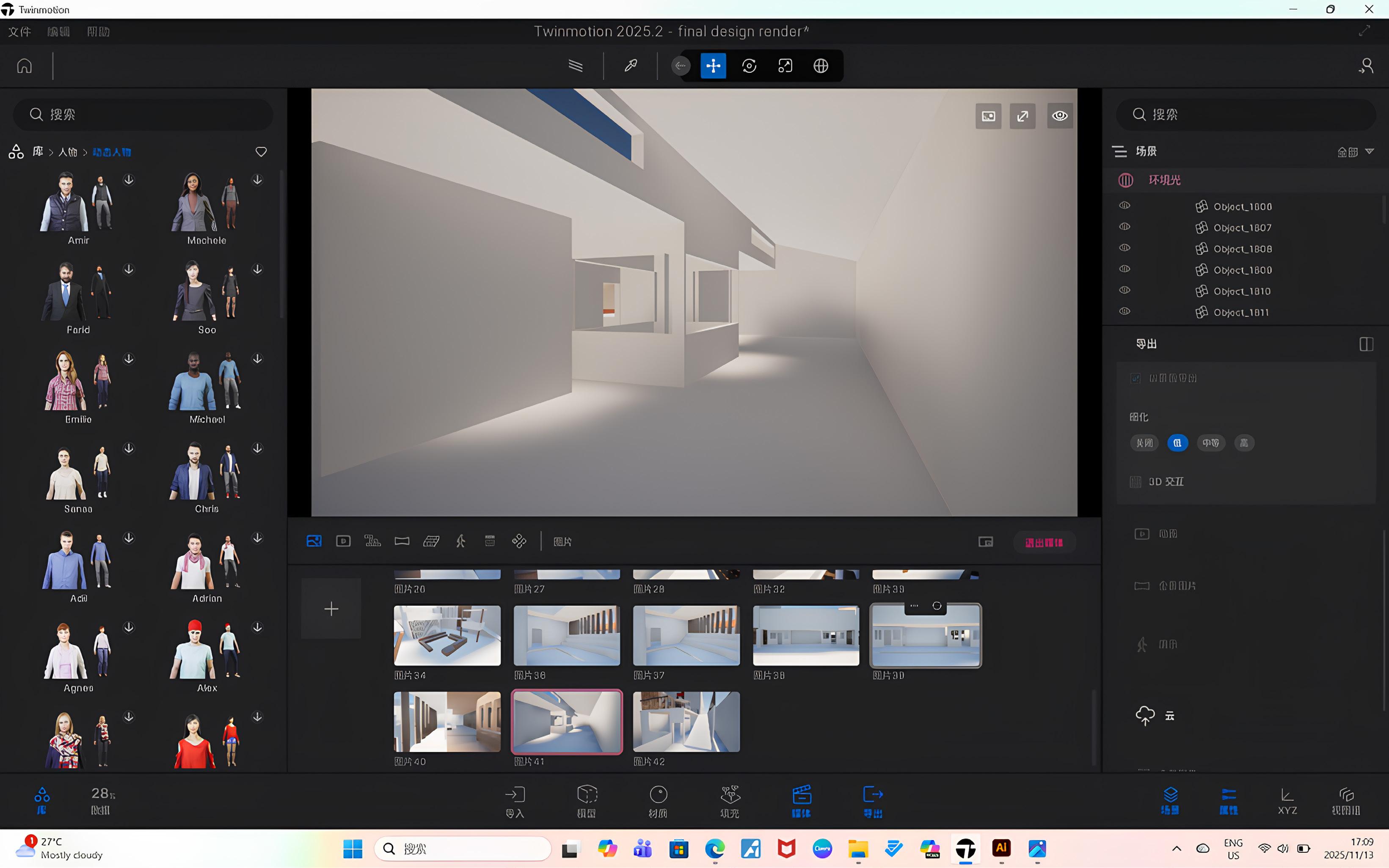Select the Translate move tool
Screen dimensions: 1389x868
[x=713, y=66]
